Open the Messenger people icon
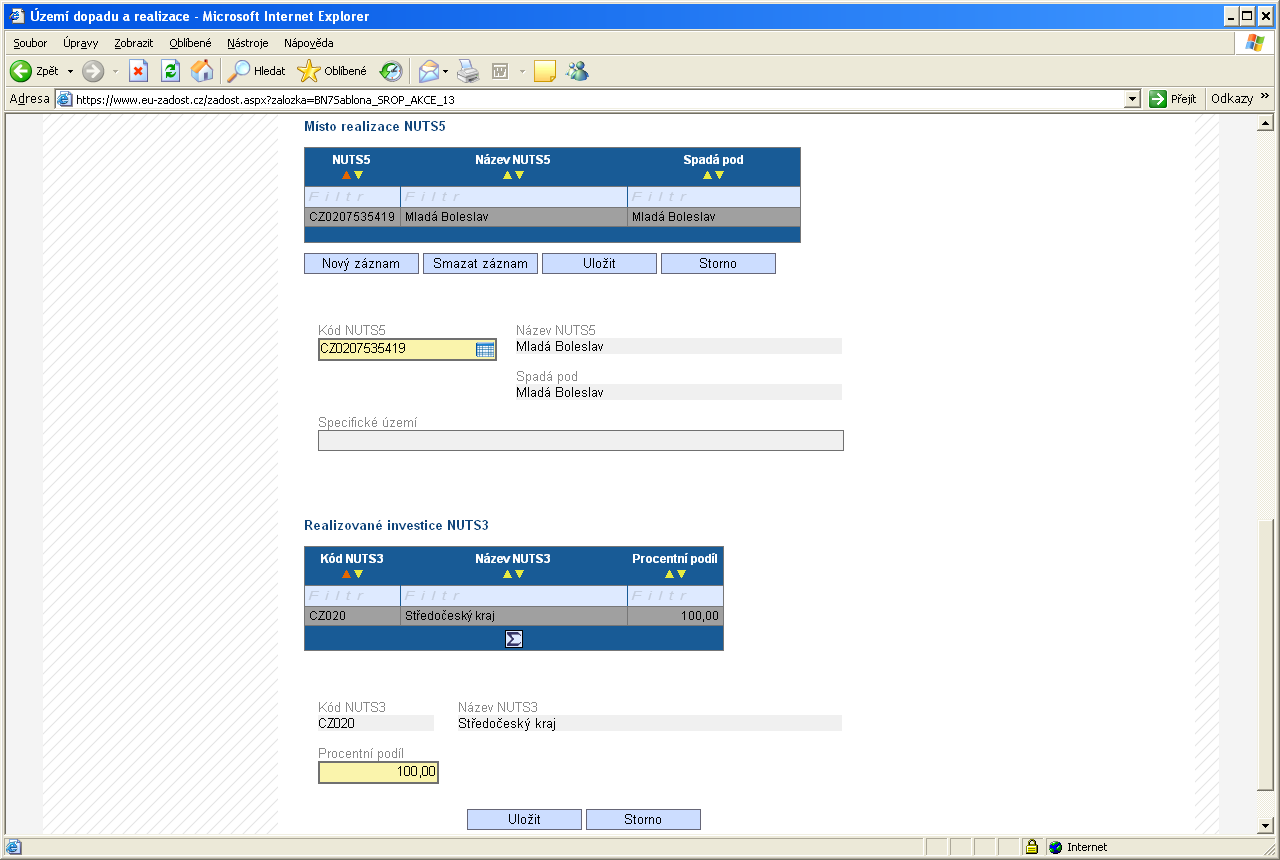The height and width of the screenshot is (860, 1280). click(577, 71)
